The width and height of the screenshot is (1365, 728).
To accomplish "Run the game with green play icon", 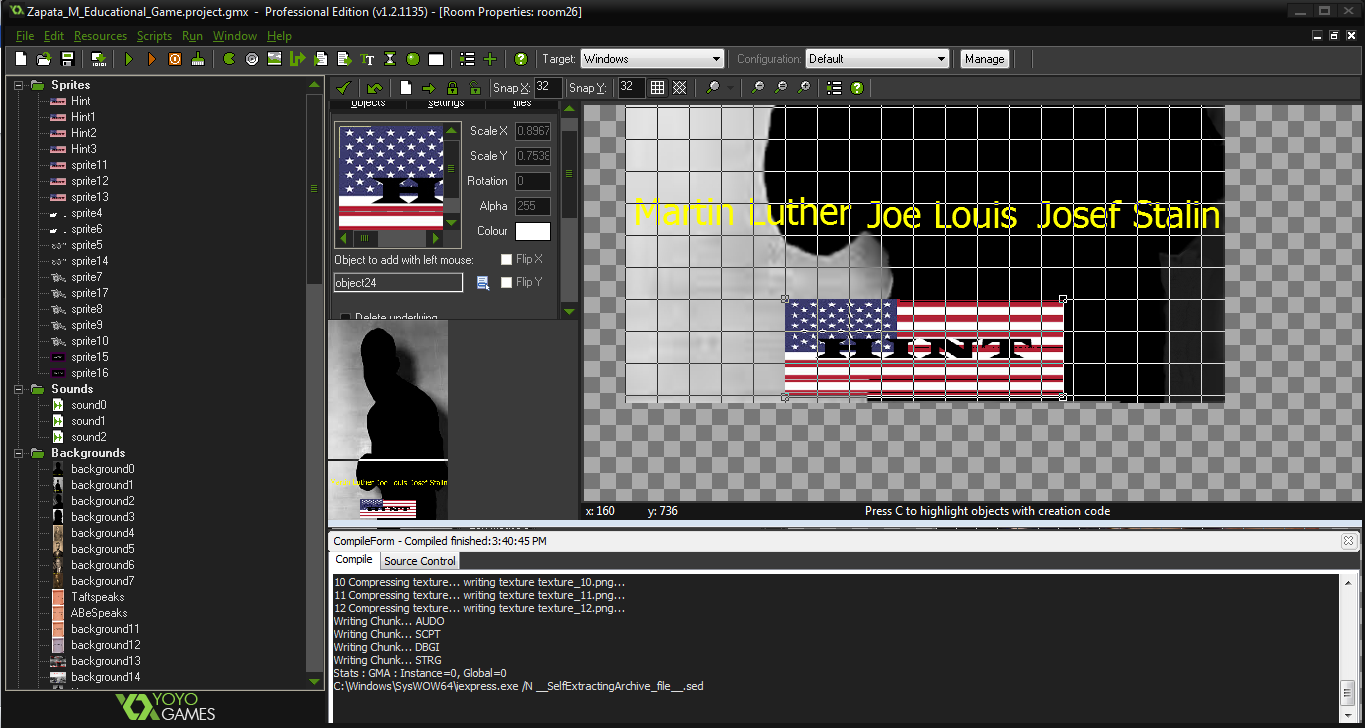I will (x=129, y=59).
